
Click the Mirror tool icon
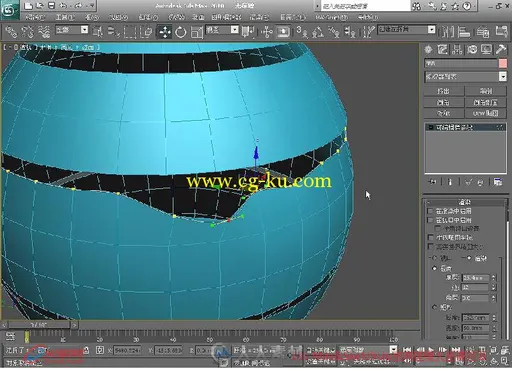(447, 32)
